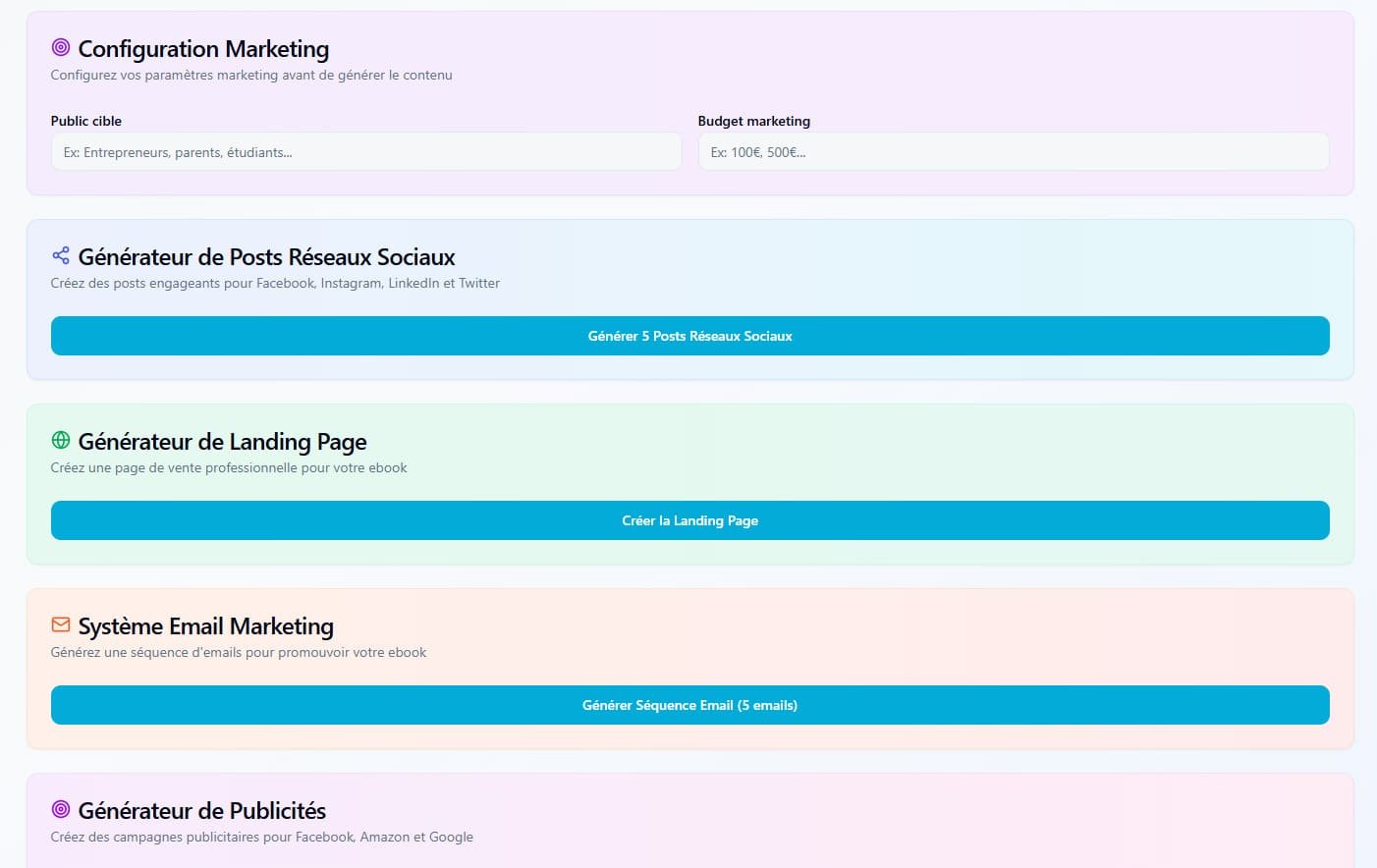Screen dimensions: 1377x868
Task: Click Générer 5 Posts Réseaux Sociaux button
Action: tap(690, 336)
